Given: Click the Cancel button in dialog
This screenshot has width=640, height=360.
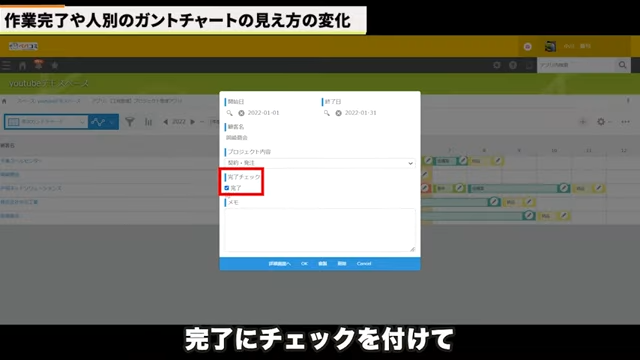Looking at the screenshot, I should pyautogui.click(x=364, y=264).
